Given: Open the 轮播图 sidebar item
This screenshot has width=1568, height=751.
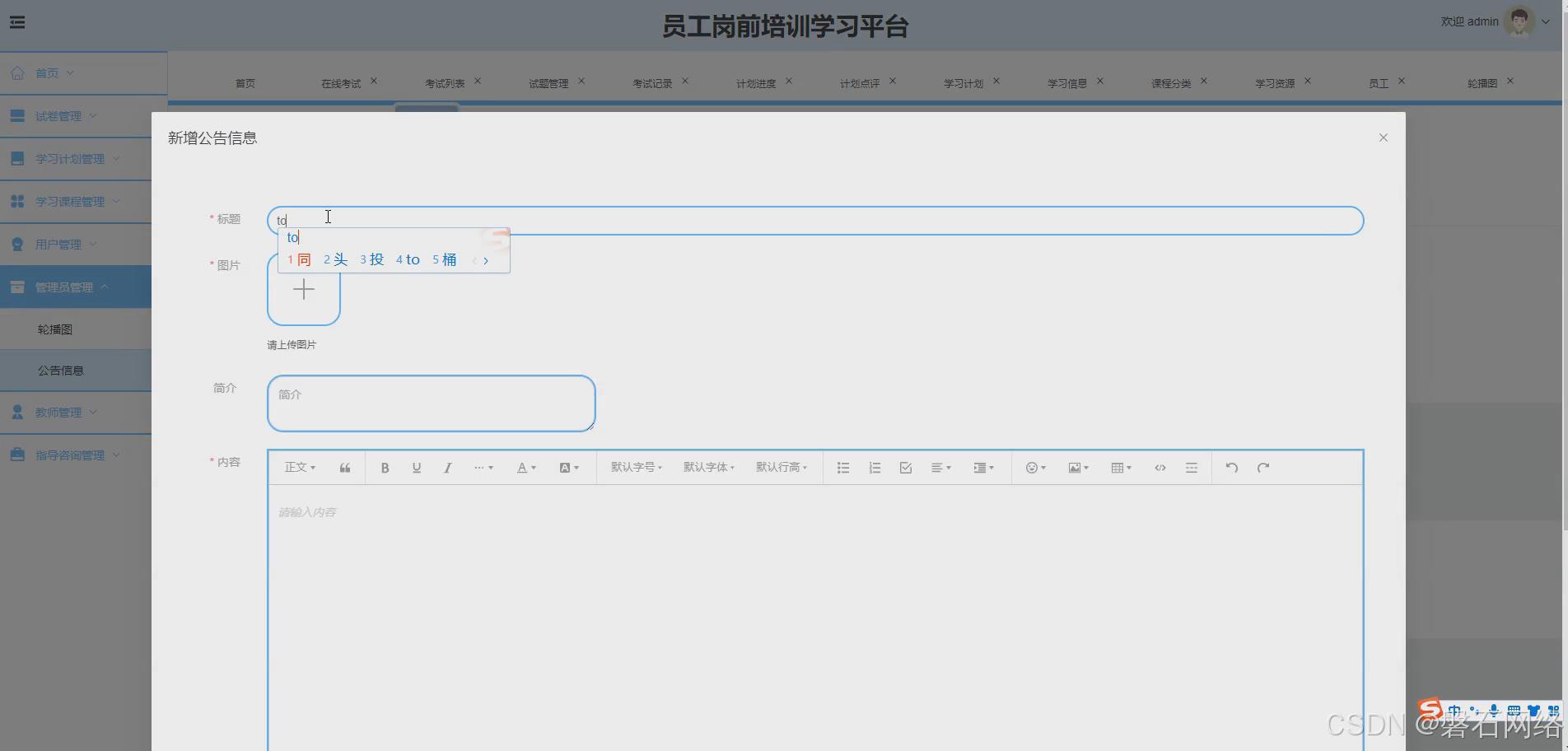Looking at the screenshot, I should coord(76,329).
